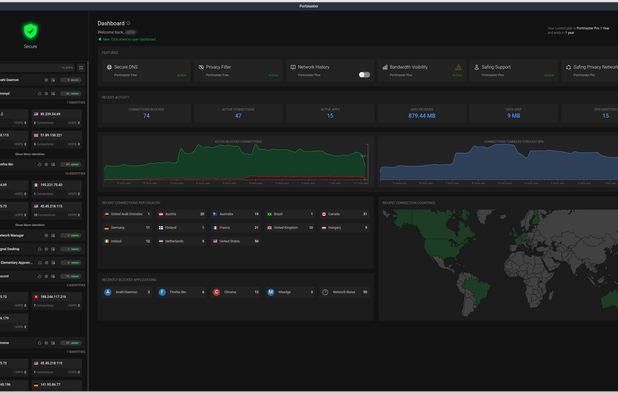Click the Bandwidth Visibility warning triangle

(458, 67)
